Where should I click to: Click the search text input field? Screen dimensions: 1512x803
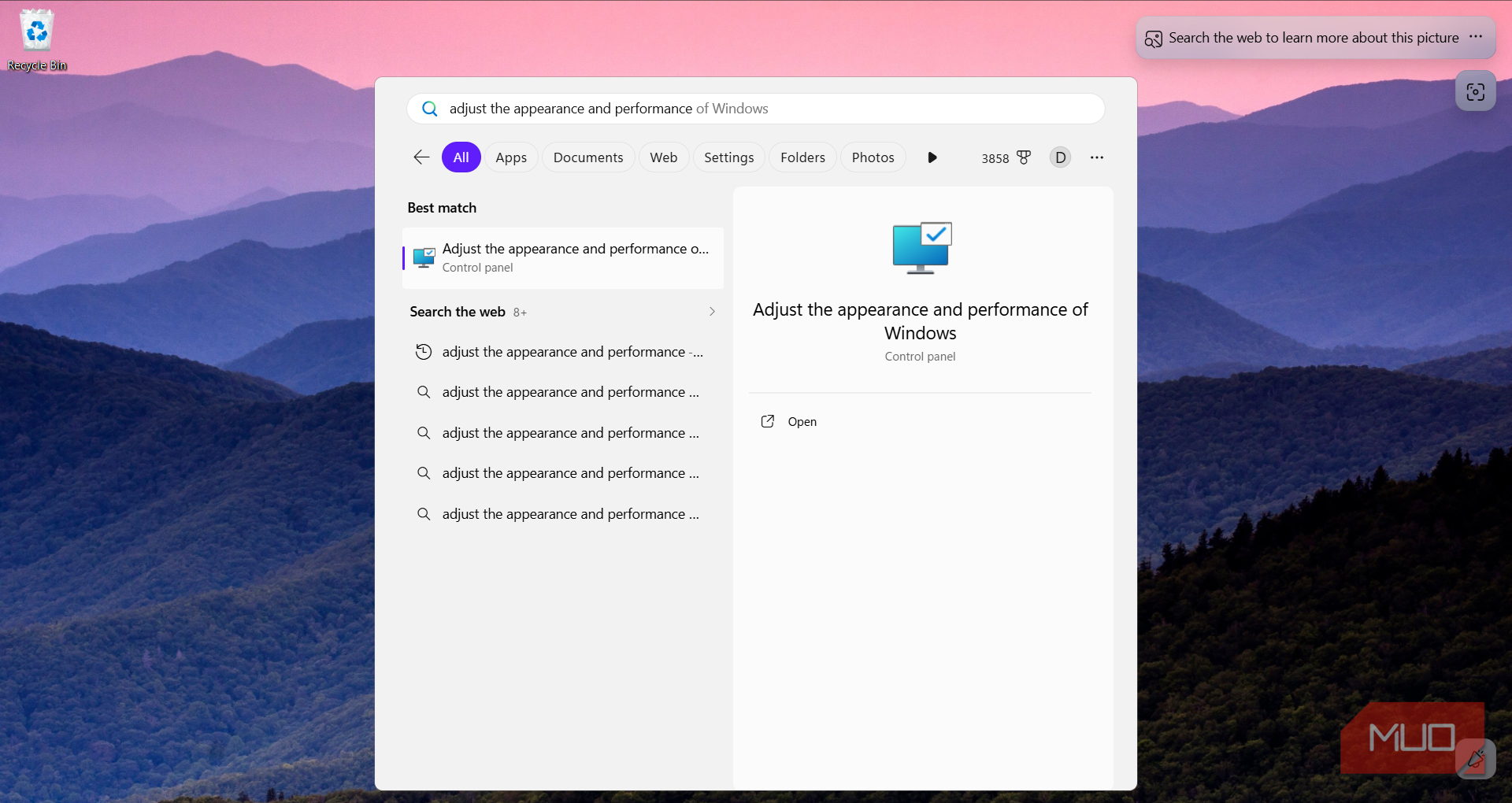pos(756,109)
